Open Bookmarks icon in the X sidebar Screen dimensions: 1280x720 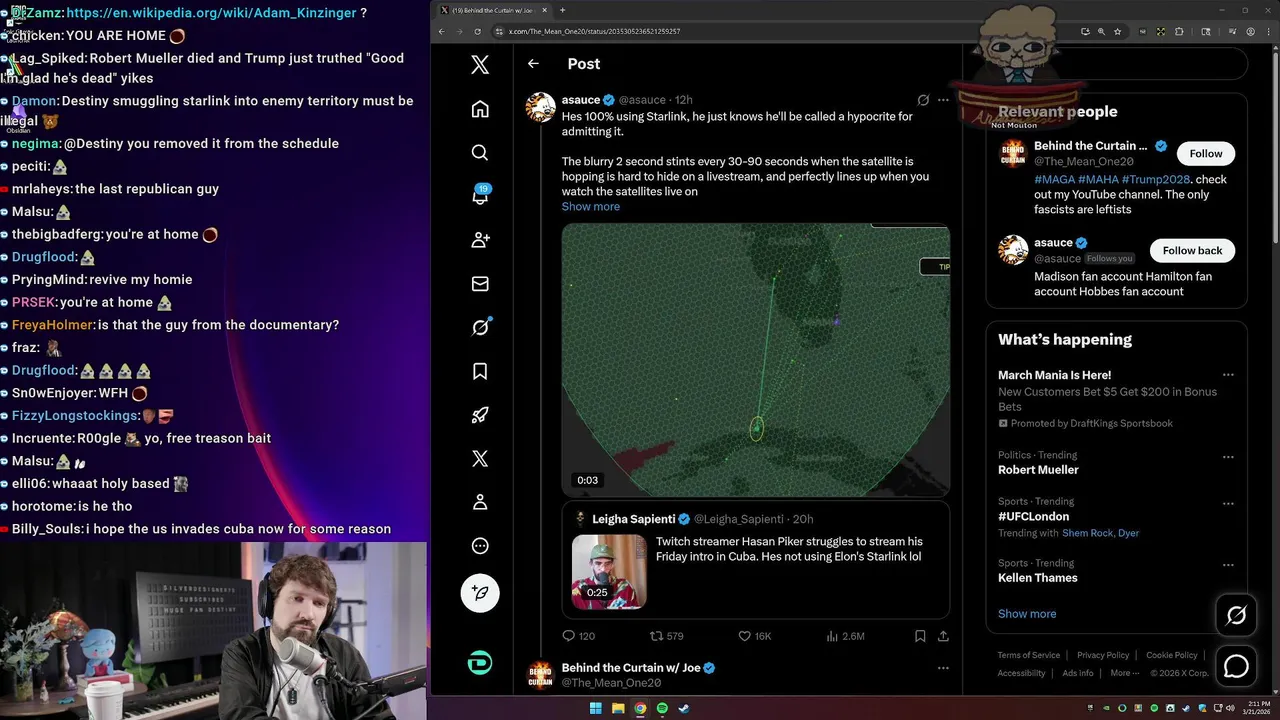tap(480, 371)
